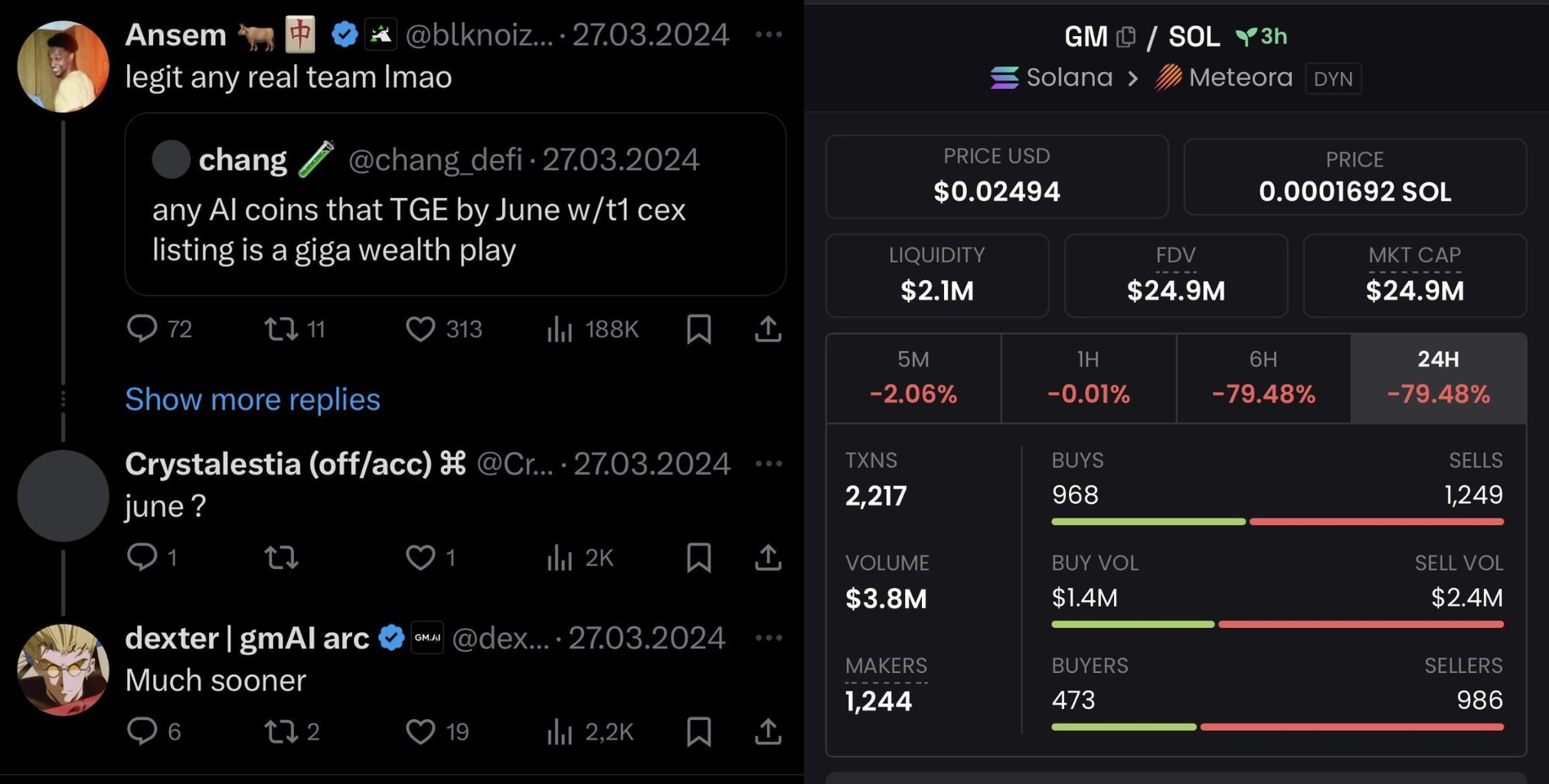Click the Meteora DEX link
1549x784 pixels.
tap(1224, 77)
